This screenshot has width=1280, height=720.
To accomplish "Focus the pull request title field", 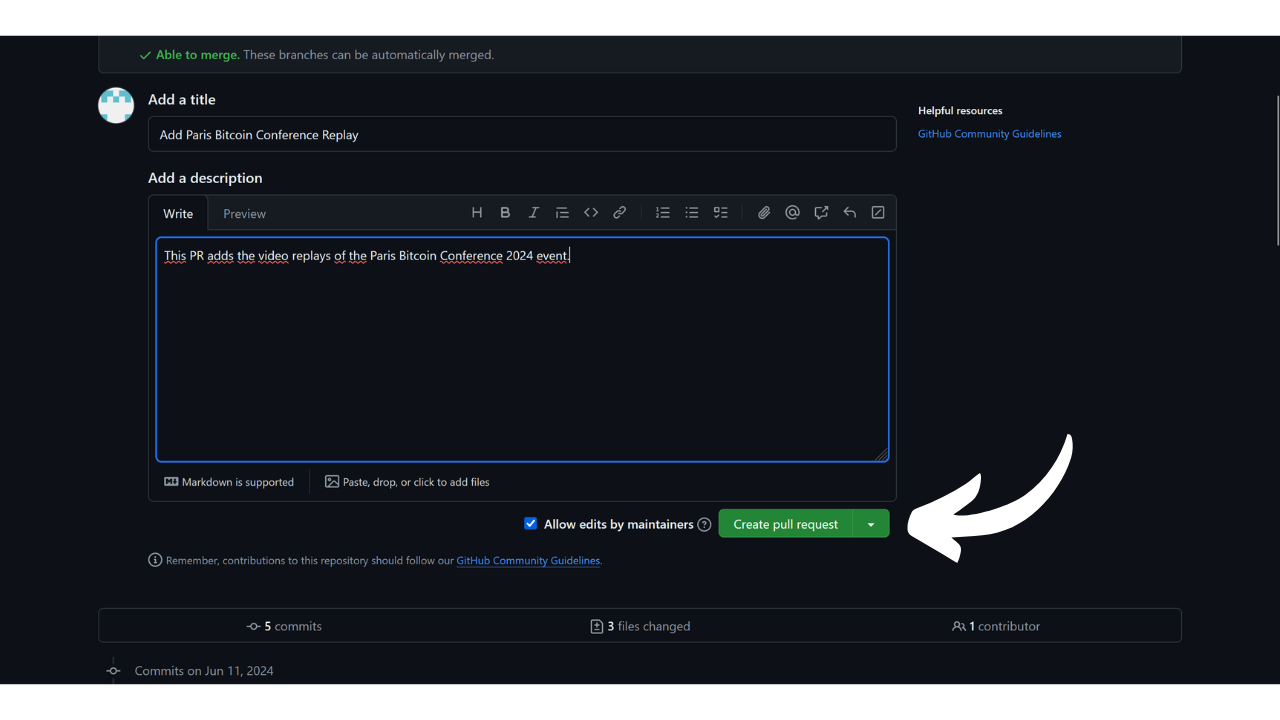I will pos(522,135).
